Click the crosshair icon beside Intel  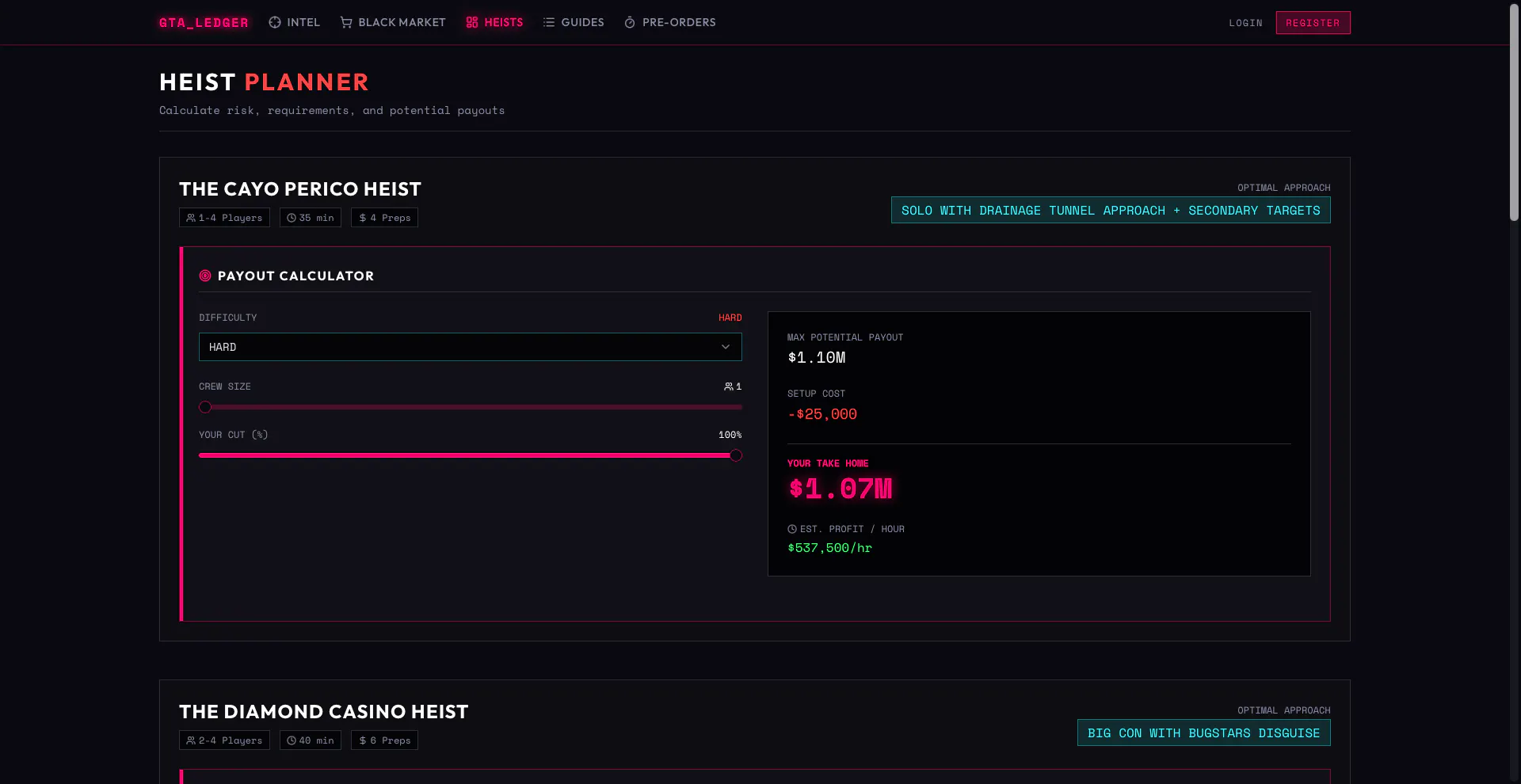coord(275,22)
